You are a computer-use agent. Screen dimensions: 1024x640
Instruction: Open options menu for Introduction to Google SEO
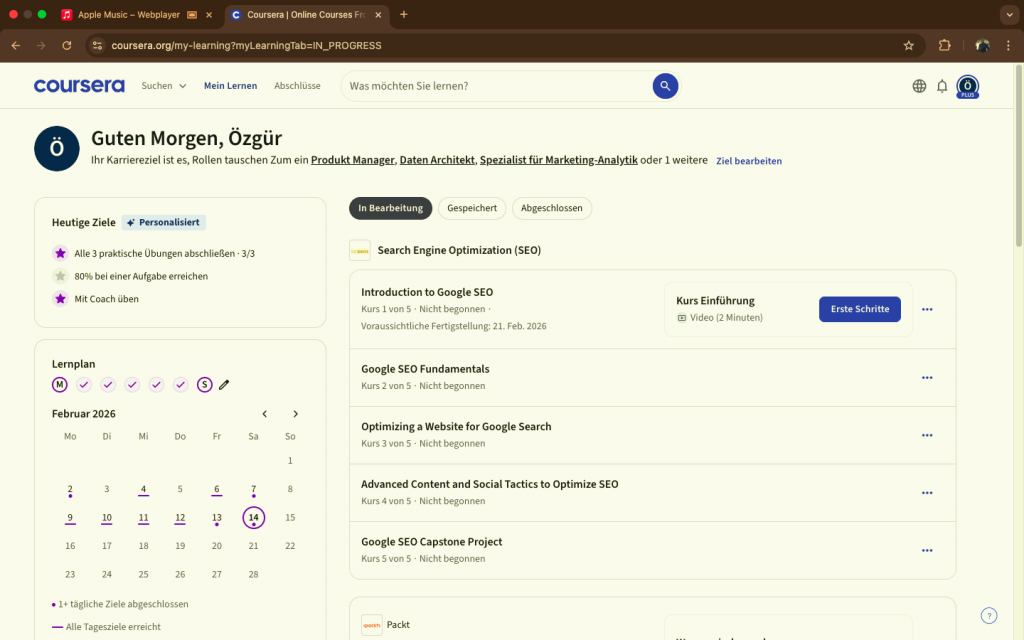[927, 309]
